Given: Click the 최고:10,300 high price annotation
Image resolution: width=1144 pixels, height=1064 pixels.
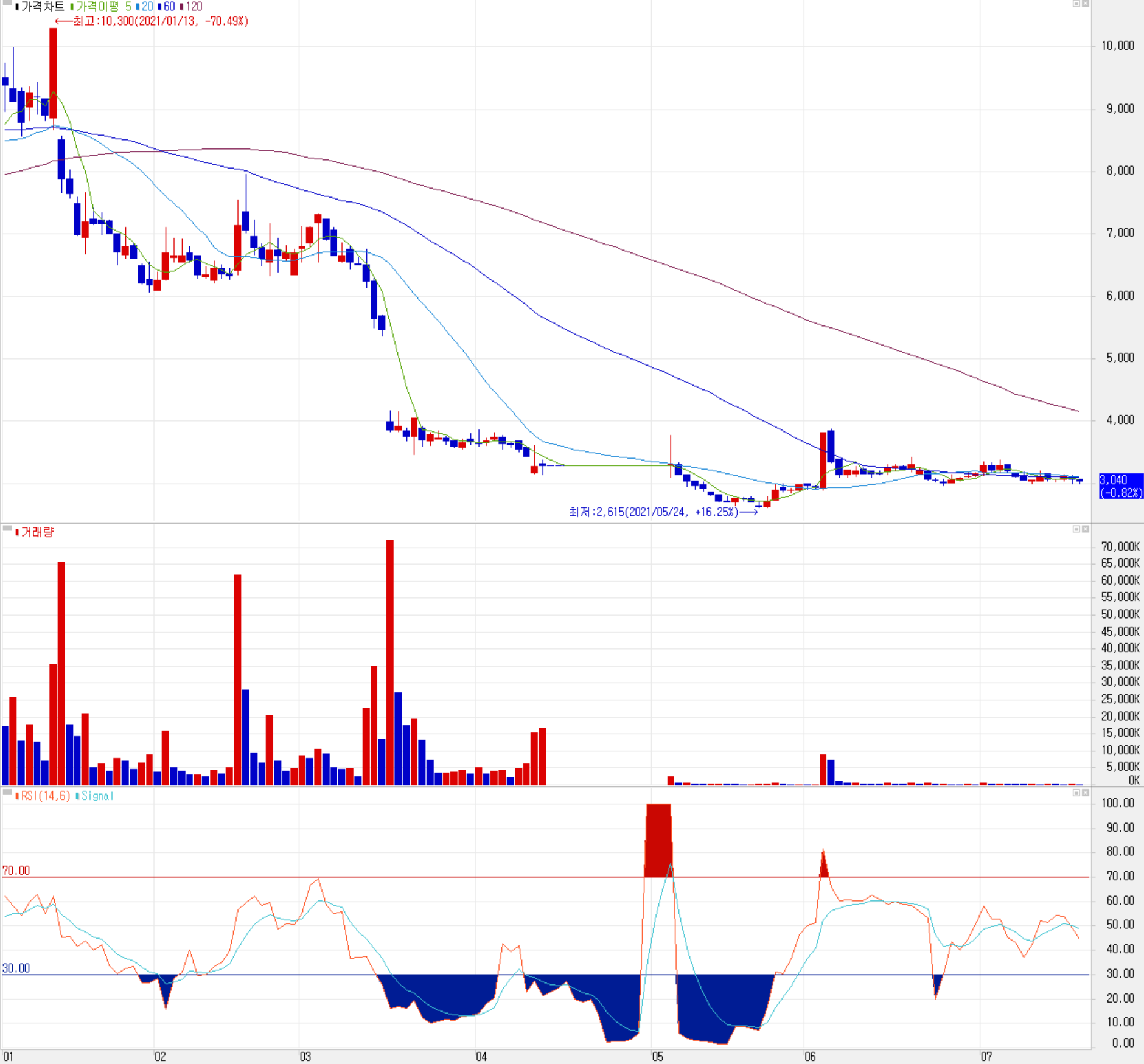Looking at the screenshot, I should coord(152,21).
